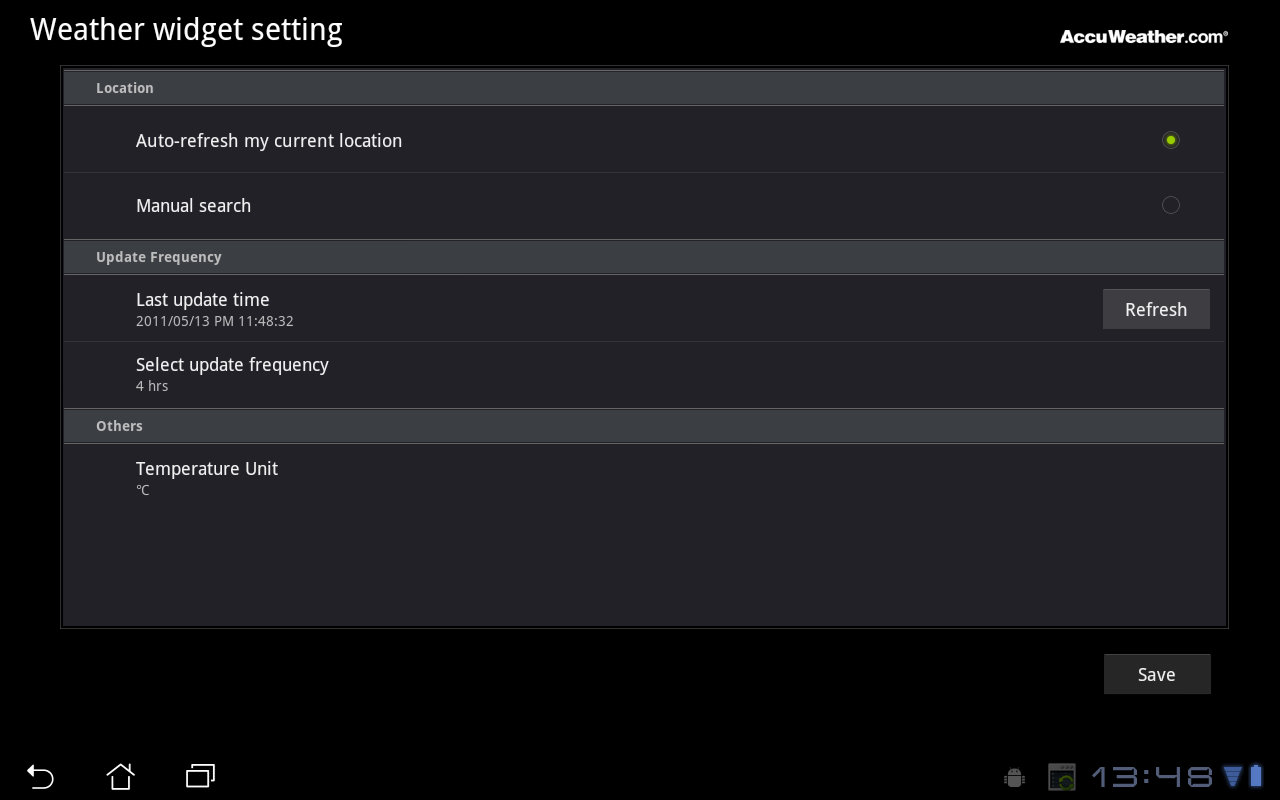This screenshot has width=1280, height=800.
Task: Tap the Wi-Fi signal status icon
Action: [1232, 776]
